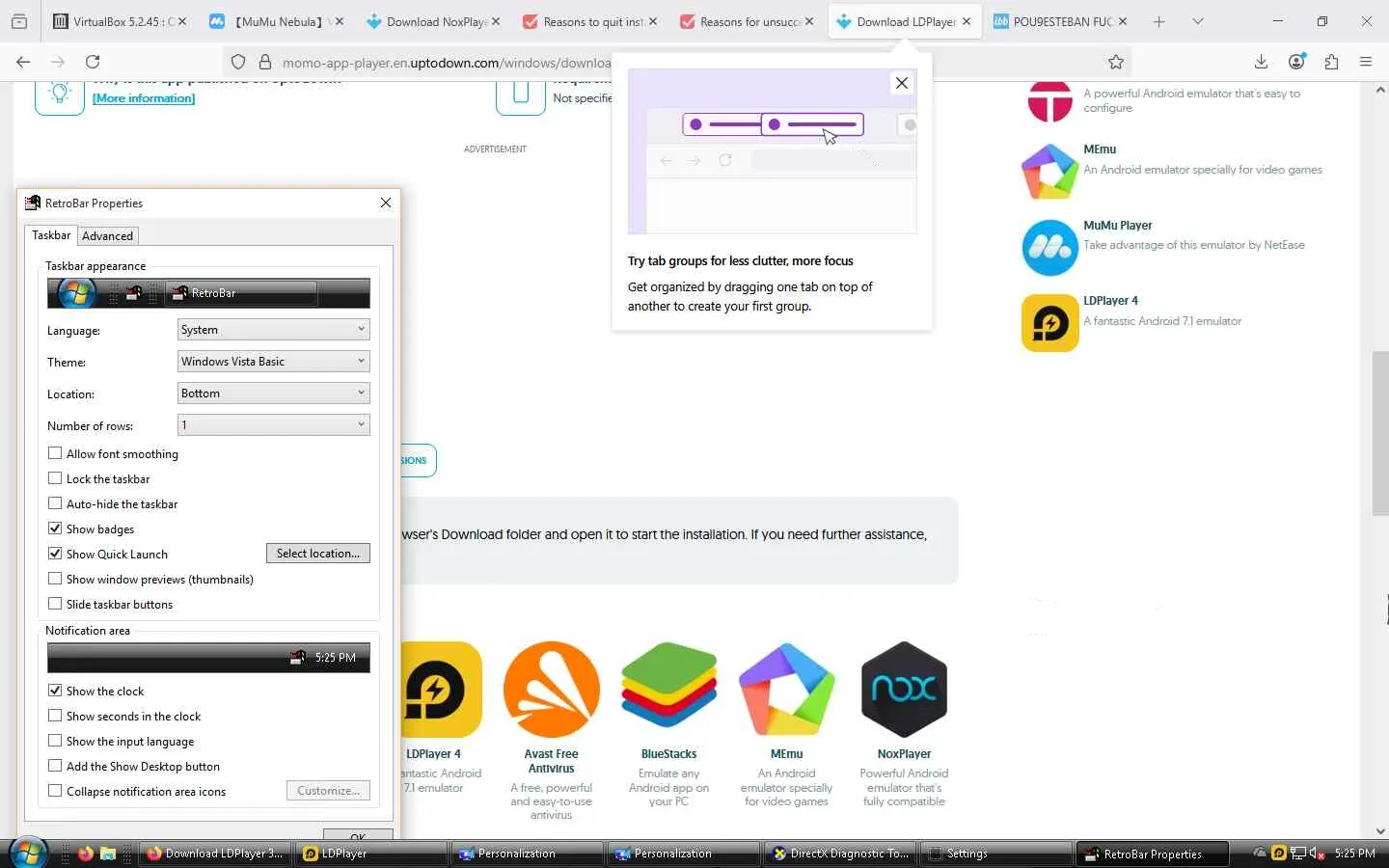Follow the More information link
This screenshot has height=868, width=1389.
(x=144, y=98)
